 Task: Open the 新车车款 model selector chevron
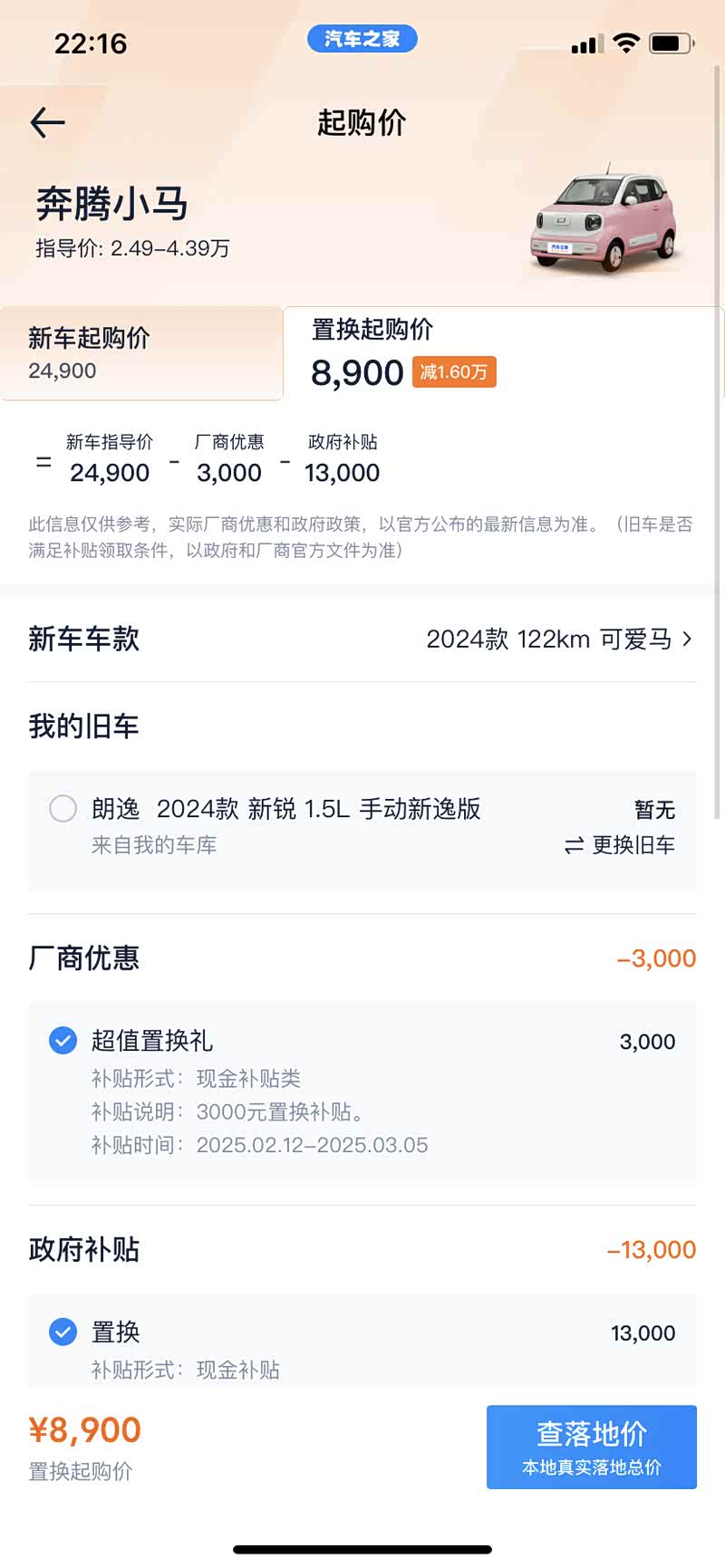687,639
